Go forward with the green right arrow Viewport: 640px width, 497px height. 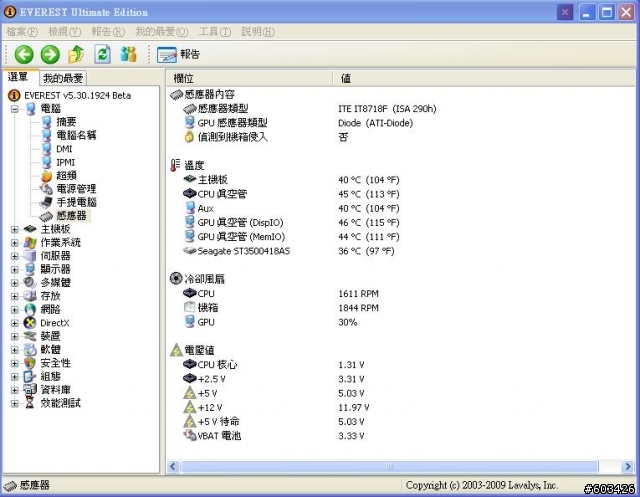(x=50, y=54)
